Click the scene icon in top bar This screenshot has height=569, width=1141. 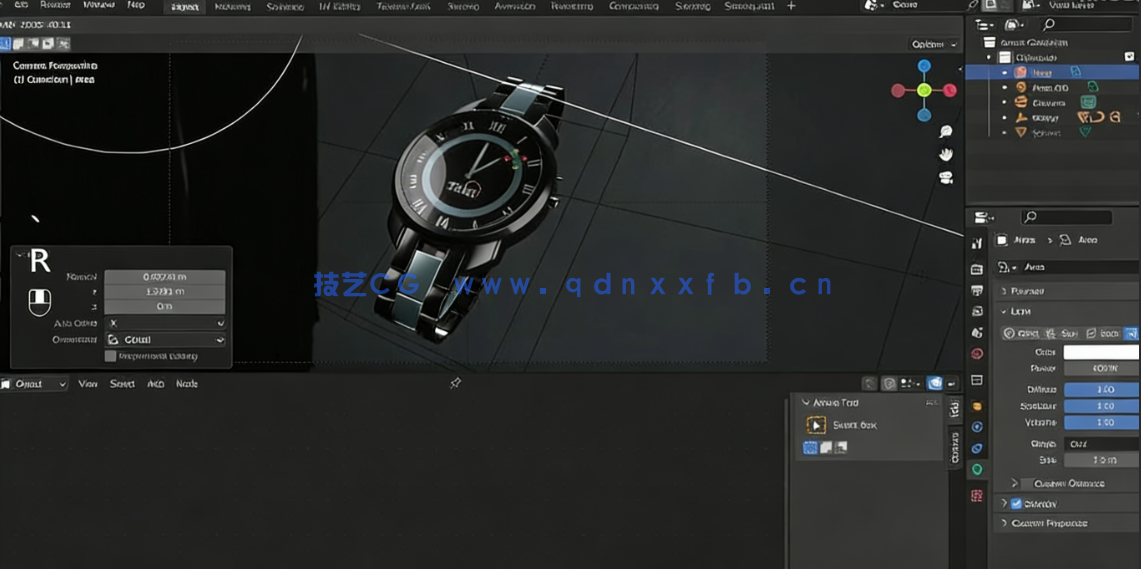pyautogui.click(x=872, y=5)
